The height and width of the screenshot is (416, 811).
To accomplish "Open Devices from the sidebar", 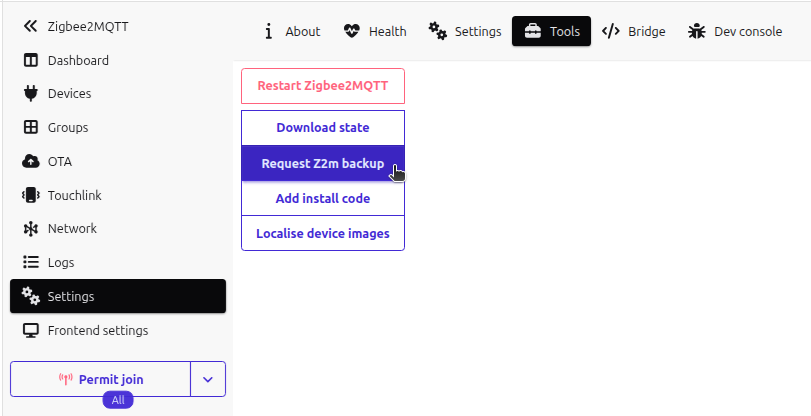I will [x=118, y=94].
